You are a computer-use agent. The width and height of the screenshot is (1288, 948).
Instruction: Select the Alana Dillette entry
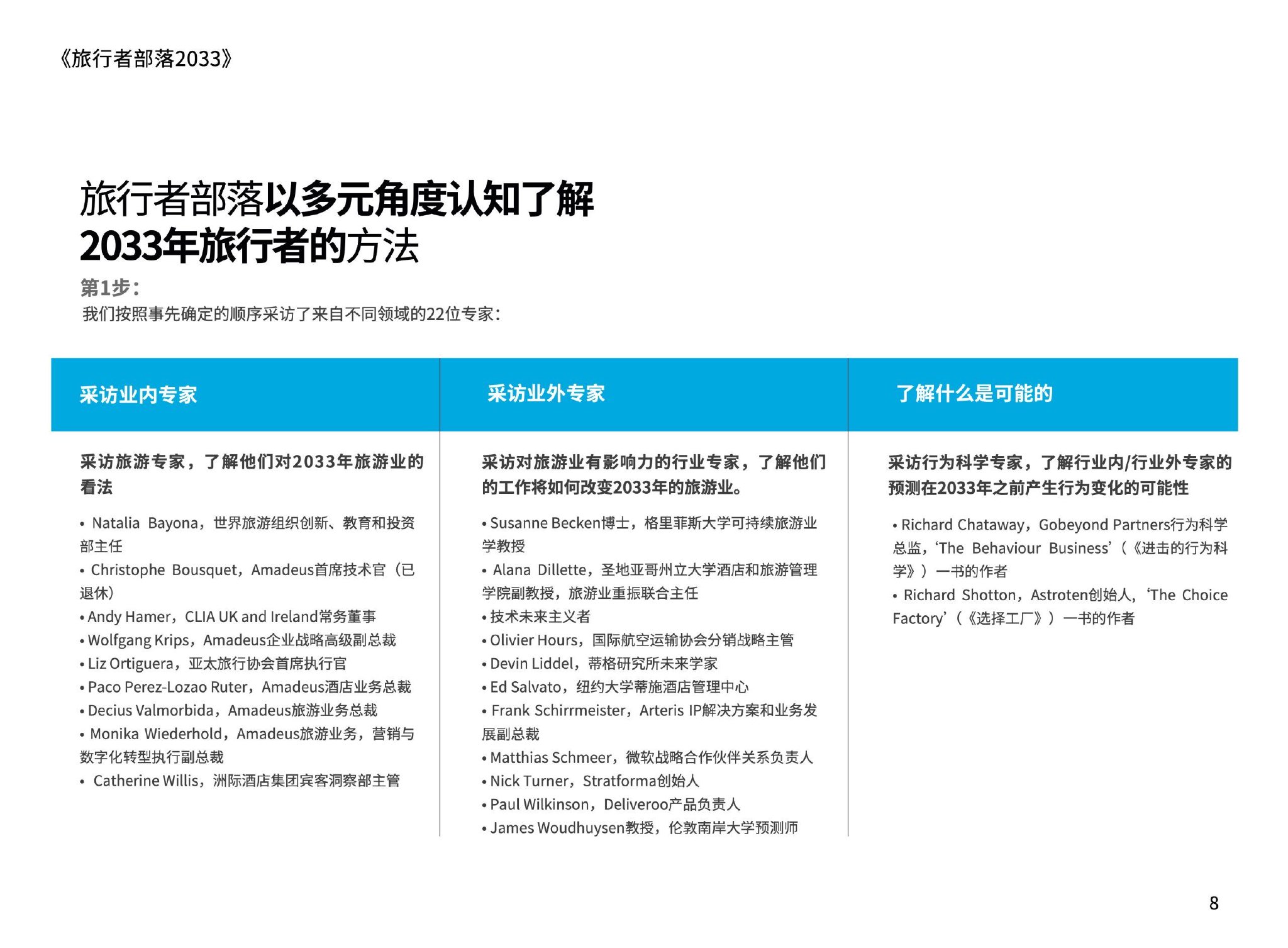650,581
